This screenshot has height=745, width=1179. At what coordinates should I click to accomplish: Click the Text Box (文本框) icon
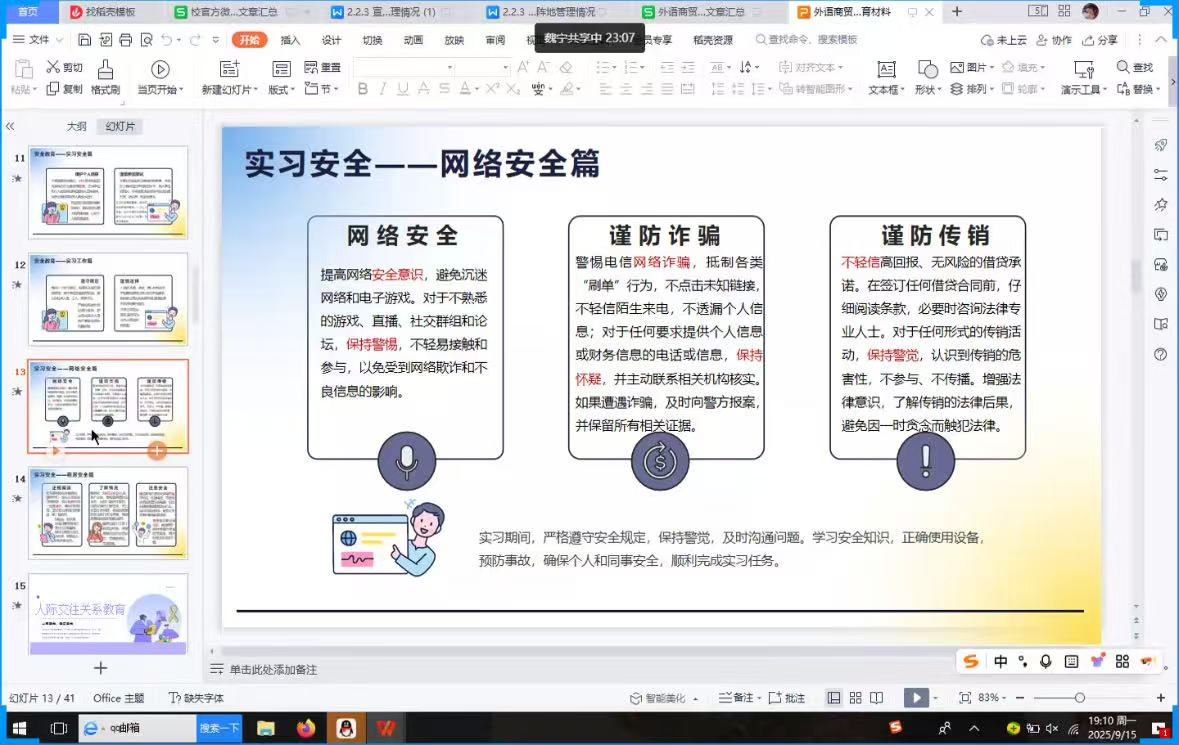(x=886, y=69)
